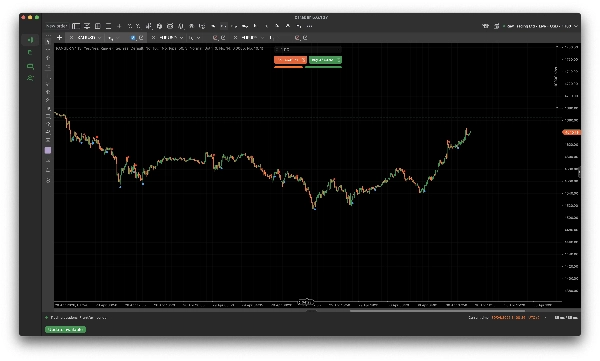Viewport: 600px width, 361px height.
Task: Click the plus icon in the top toolbar
Action: click(x=119, y=26)
